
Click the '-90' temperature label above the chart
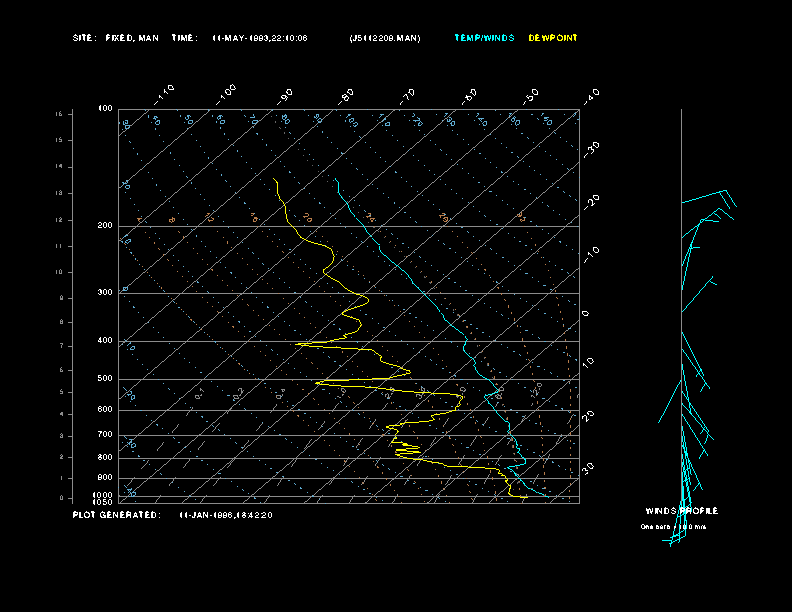(x=285, y=96)
